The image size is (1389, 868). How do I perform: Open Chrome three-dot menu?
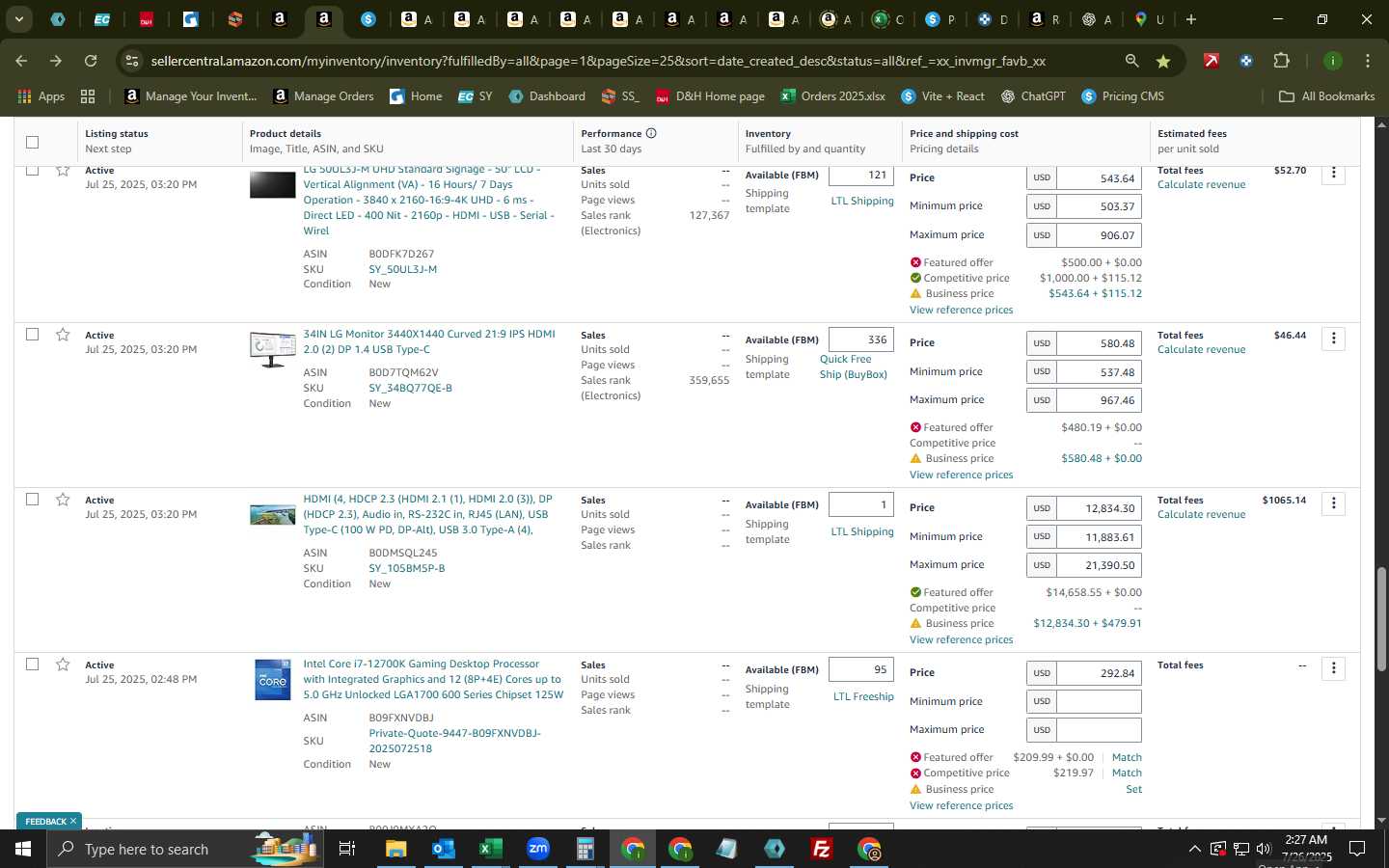coord(1367,61)
